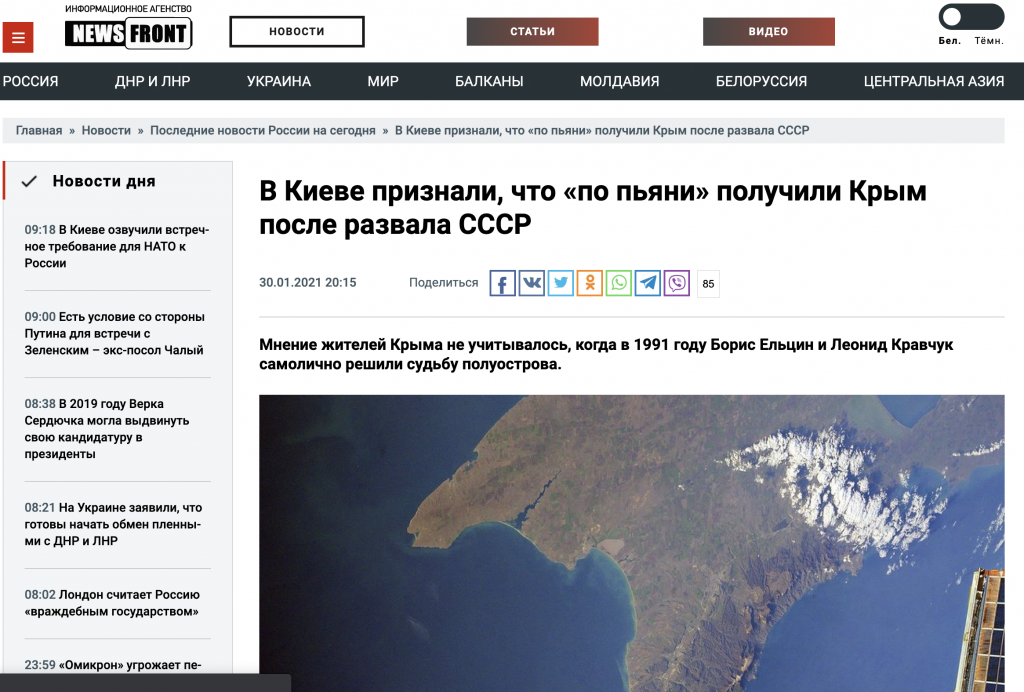The width and height of the screenshot is (1024, 692).
Task: Open 23:59 news about Омикрон
Action: pyautogui.click(x=112, y=665)
